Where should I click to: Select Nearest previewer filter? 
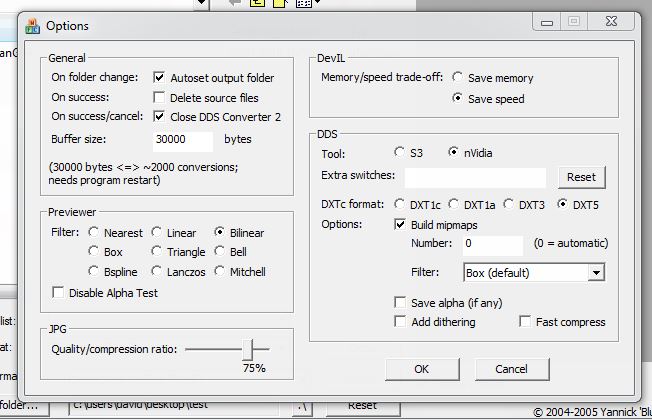95,233
